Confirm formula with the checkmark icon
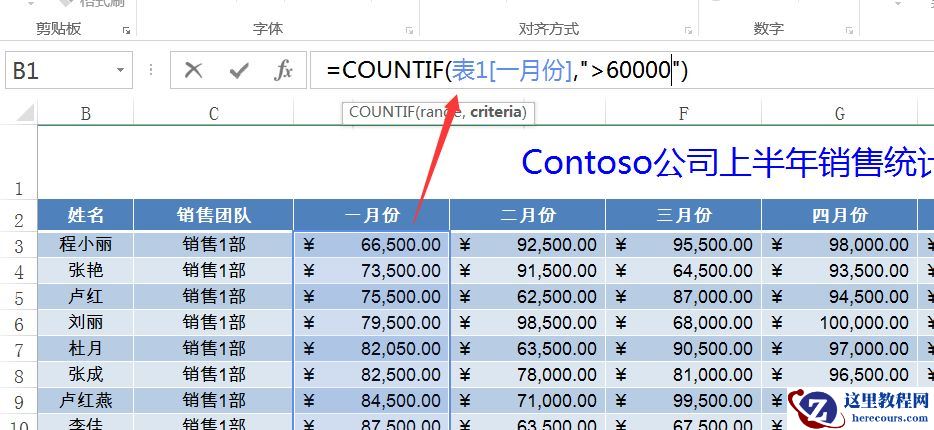934x430 pixels. pos(238,71)
